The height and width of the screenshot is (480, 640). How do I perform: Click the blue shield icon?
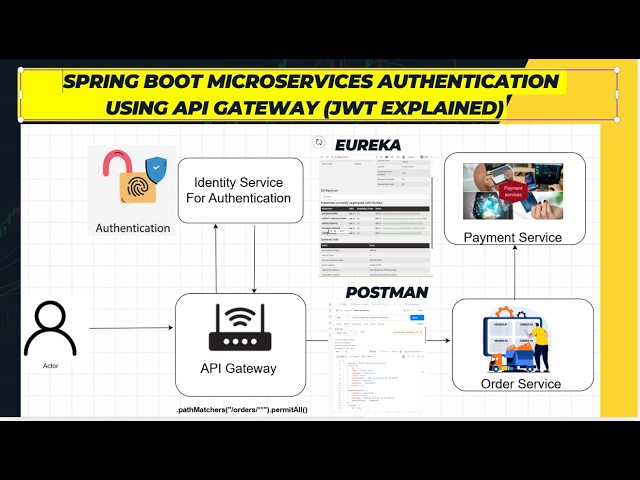coord(156,169)
